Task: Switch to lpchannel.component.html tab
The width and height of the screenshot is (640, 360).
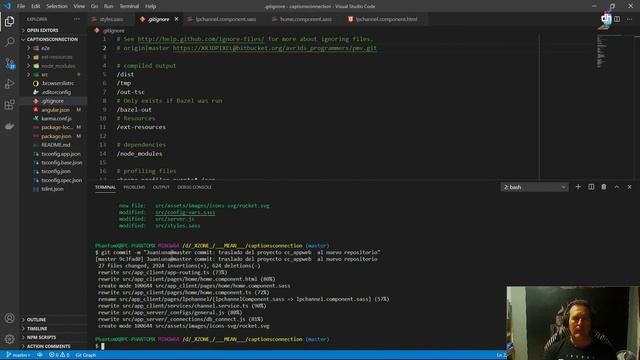Action: pyautogui.click(x=386, y=19)
